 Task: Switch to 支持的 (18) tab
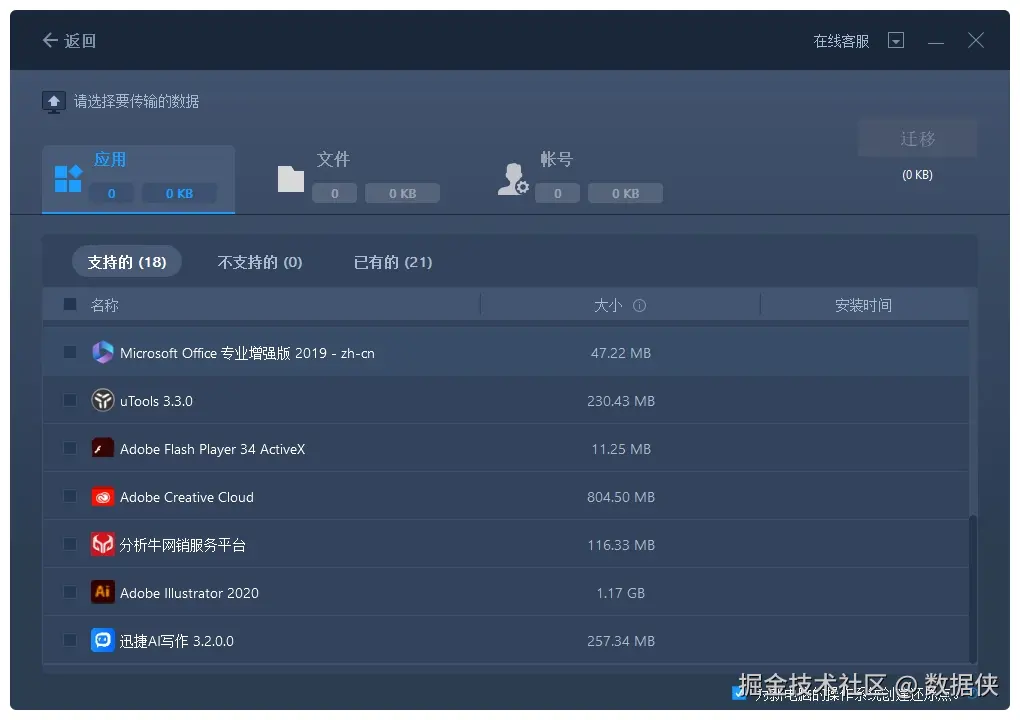pyautogui.click(x=127, y=261)
